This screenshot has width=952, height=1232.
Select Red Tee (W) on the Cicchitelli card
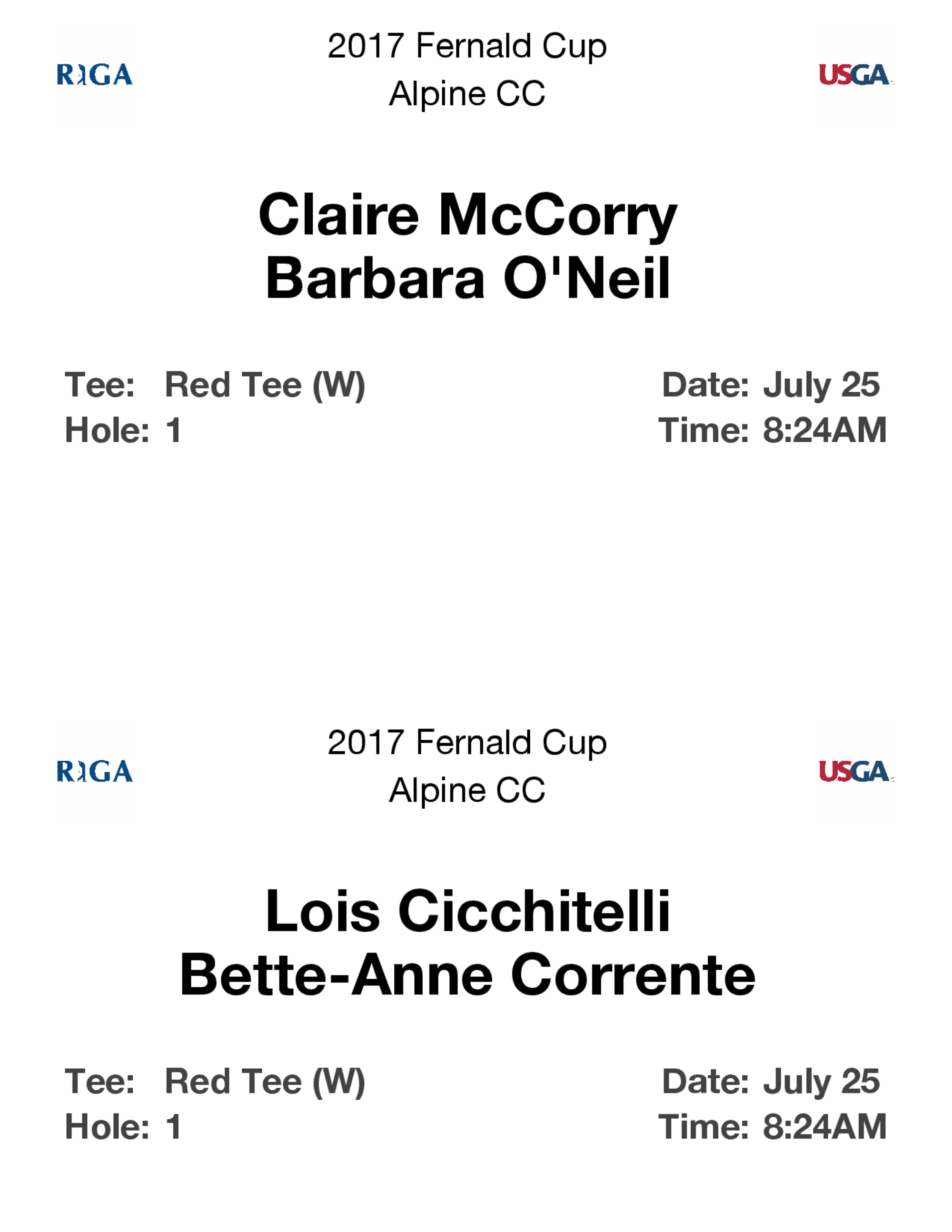265,1082
